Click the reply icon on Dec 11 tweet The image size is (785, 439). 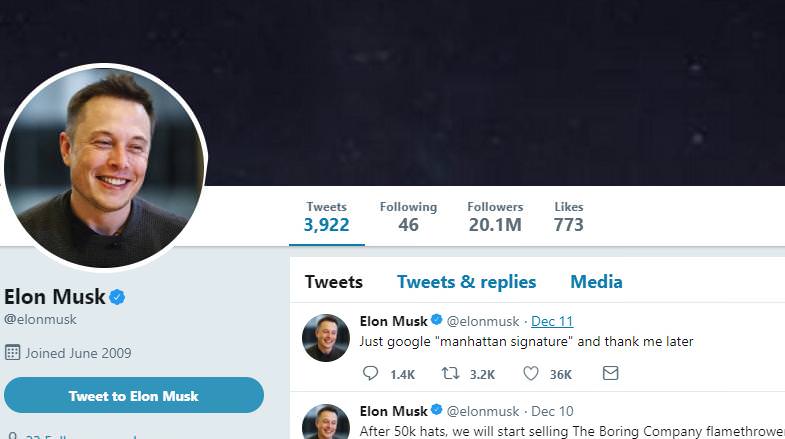coord(370,373)
